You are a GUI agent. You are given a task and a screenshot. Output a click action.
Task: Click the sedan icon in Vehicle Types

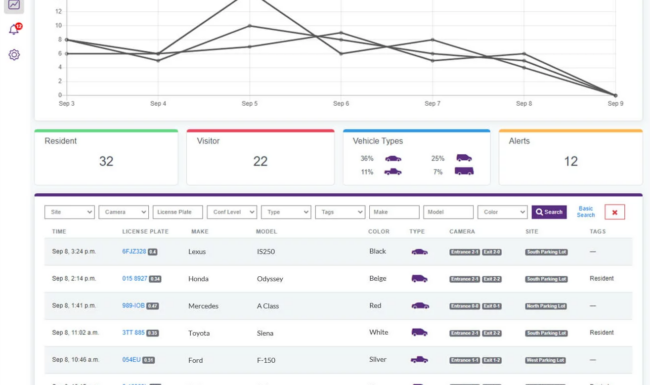(393, 158)
